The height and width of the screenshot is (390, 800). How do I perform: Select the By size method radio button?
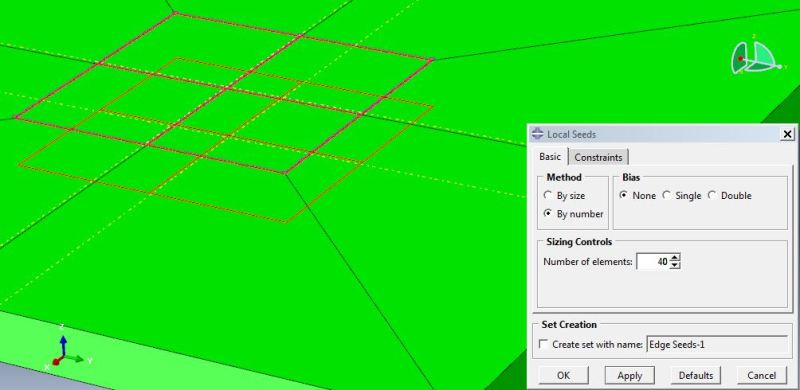(x=548, y=195)
